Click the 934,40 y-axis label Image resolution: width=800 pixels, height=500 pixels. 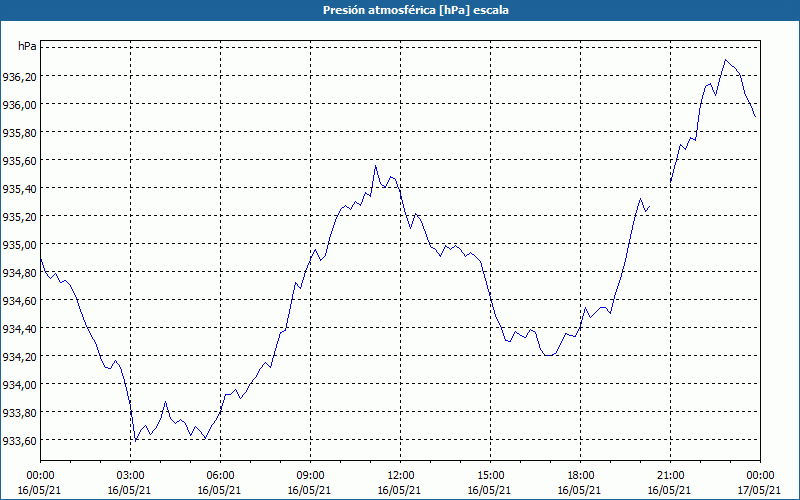[x=19, y=329]
